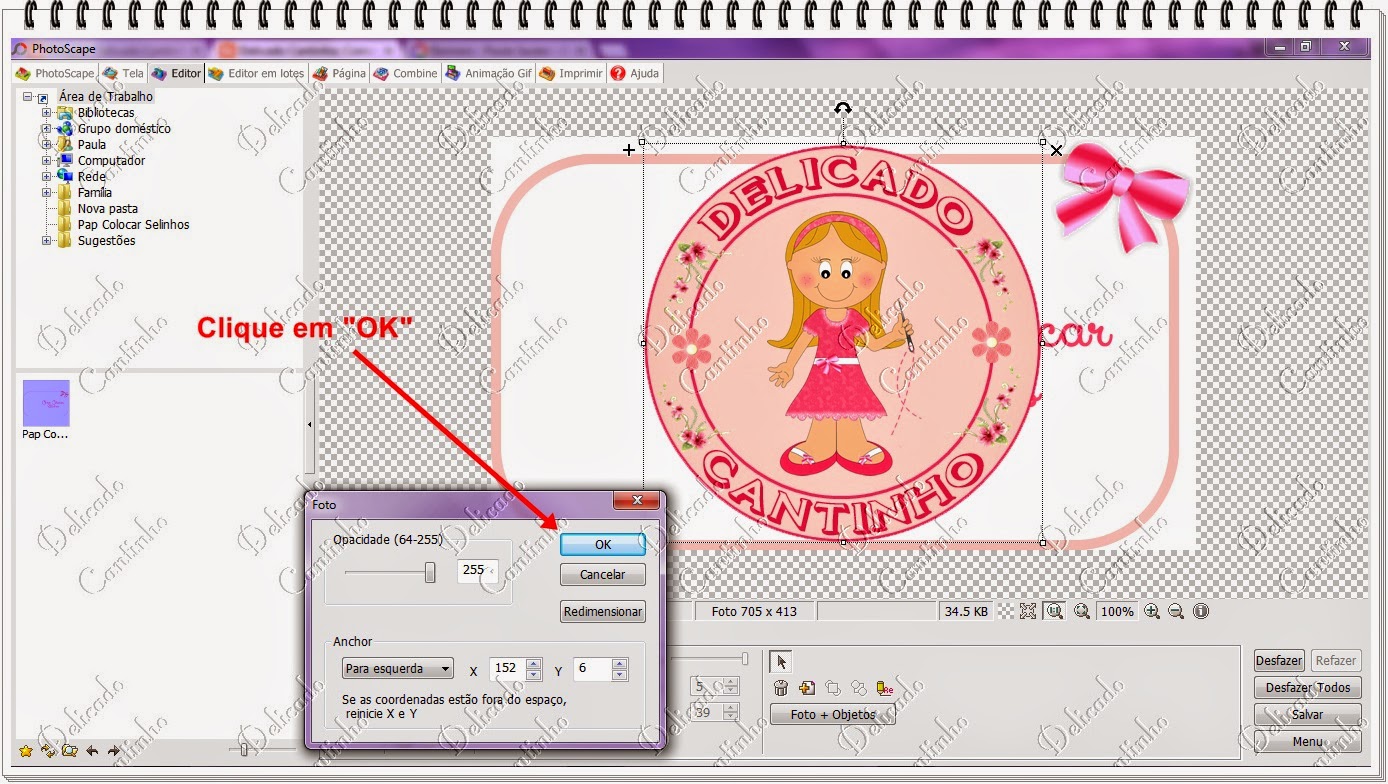Click the plus handle on object corner
Image resolution: width=1388 pixels, height=784 pixels.
(629, 150)
